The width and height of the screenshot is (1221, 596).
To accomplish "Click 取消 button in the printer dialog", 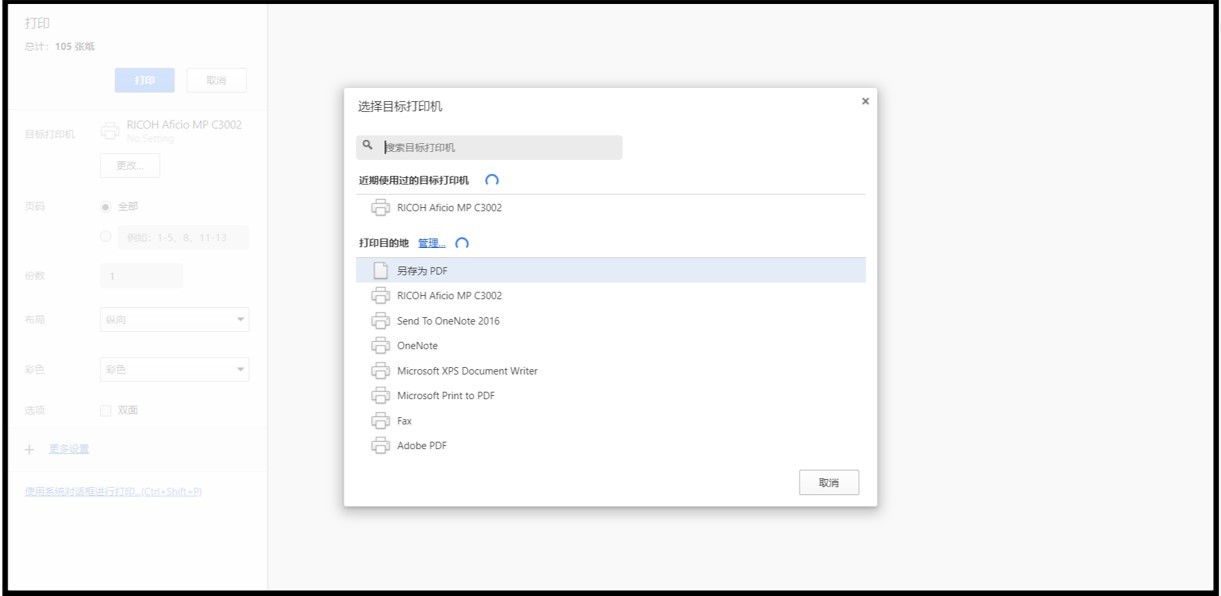I will (x=829, y=483).
